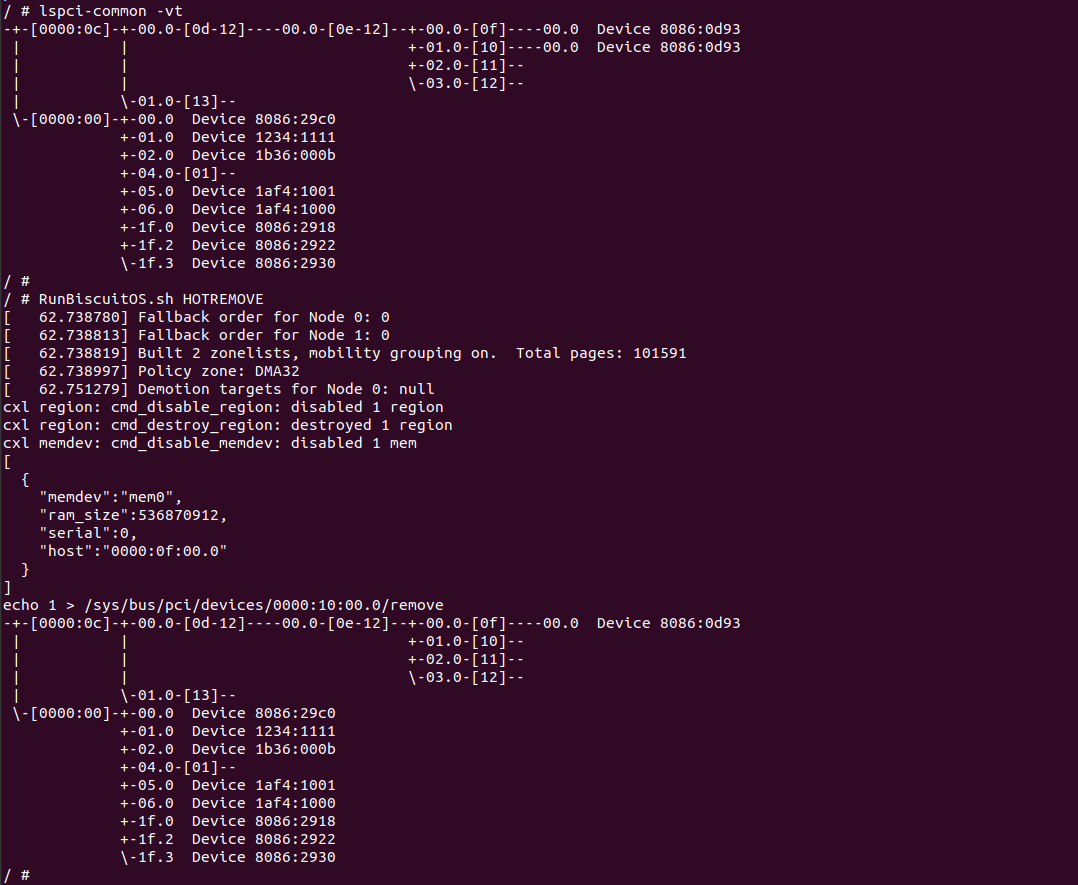Click the "Built 2 zonelists" log text
Viewport: 1078px width, 885px height.
click(x=205, y=353)
